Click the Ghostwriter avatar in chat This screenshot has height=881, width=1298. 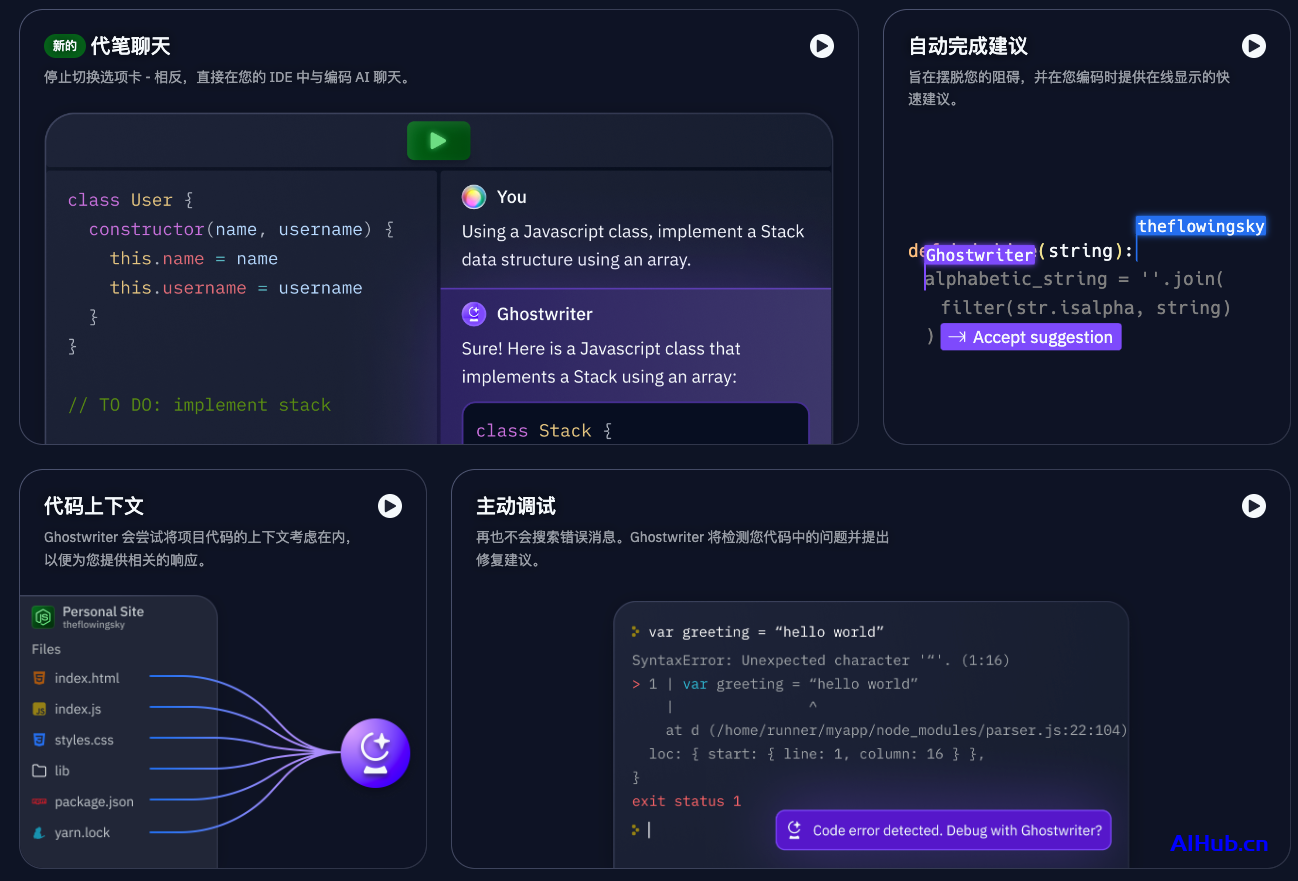tap(473, 314)
